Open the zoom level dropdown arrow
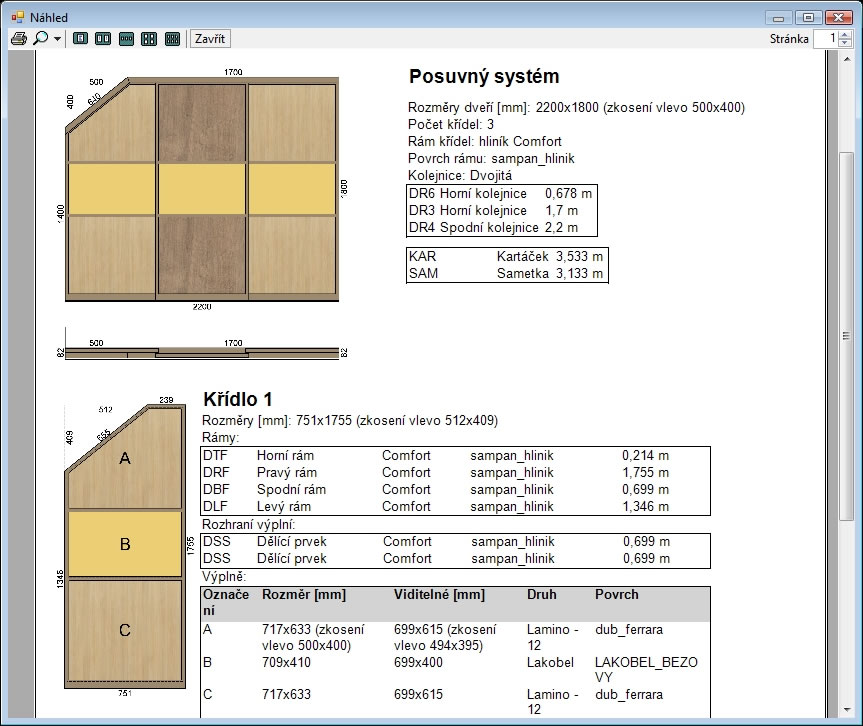Screen dimensions: 863x726 coord(57,40)
